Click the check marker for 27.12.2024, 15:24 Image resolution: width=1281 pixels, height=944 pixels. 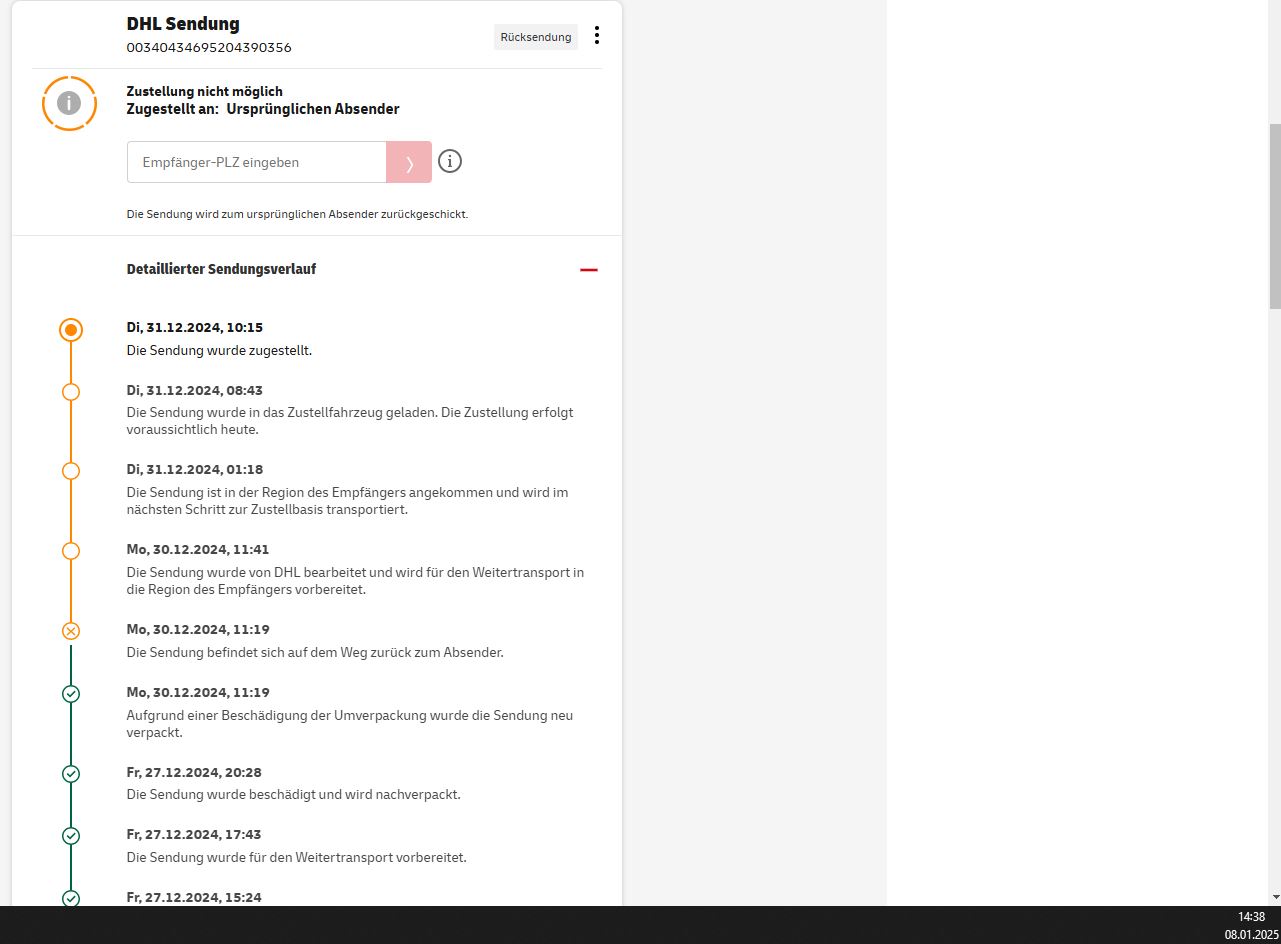tap(71, 899)
